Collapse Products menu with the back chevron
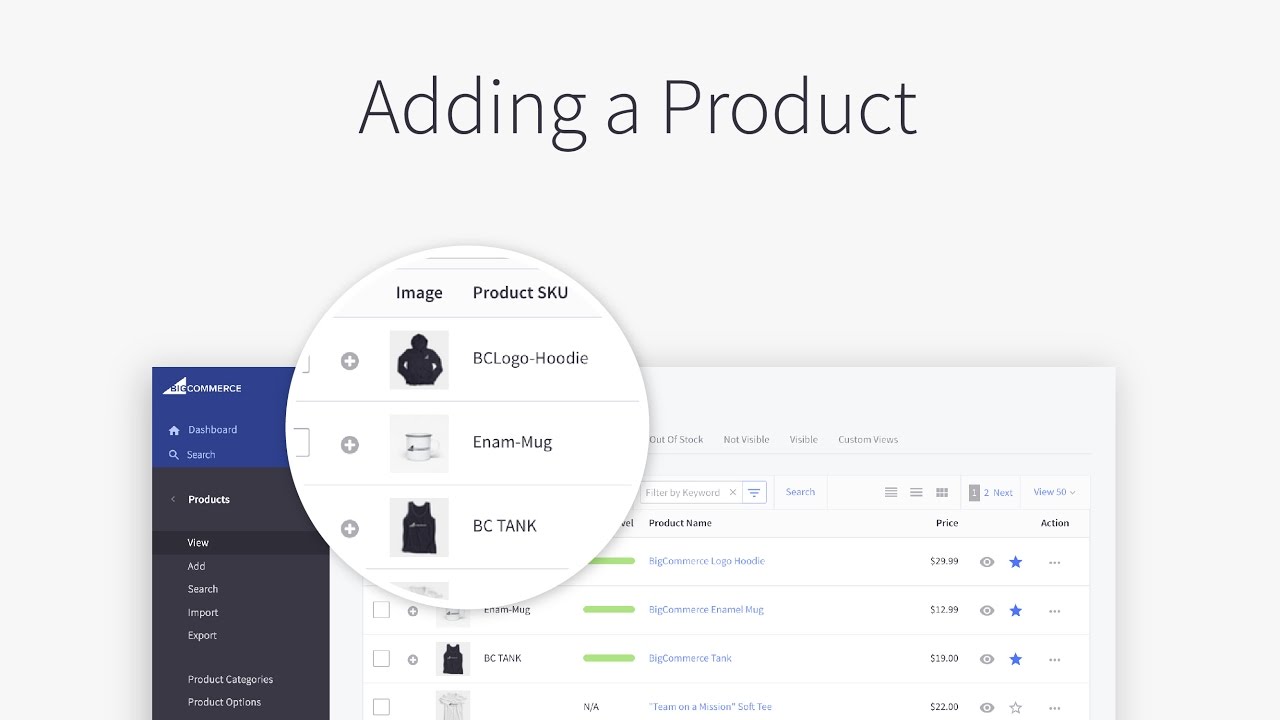The width and height of the screenshot is (1280, 720). click(172, 499)
